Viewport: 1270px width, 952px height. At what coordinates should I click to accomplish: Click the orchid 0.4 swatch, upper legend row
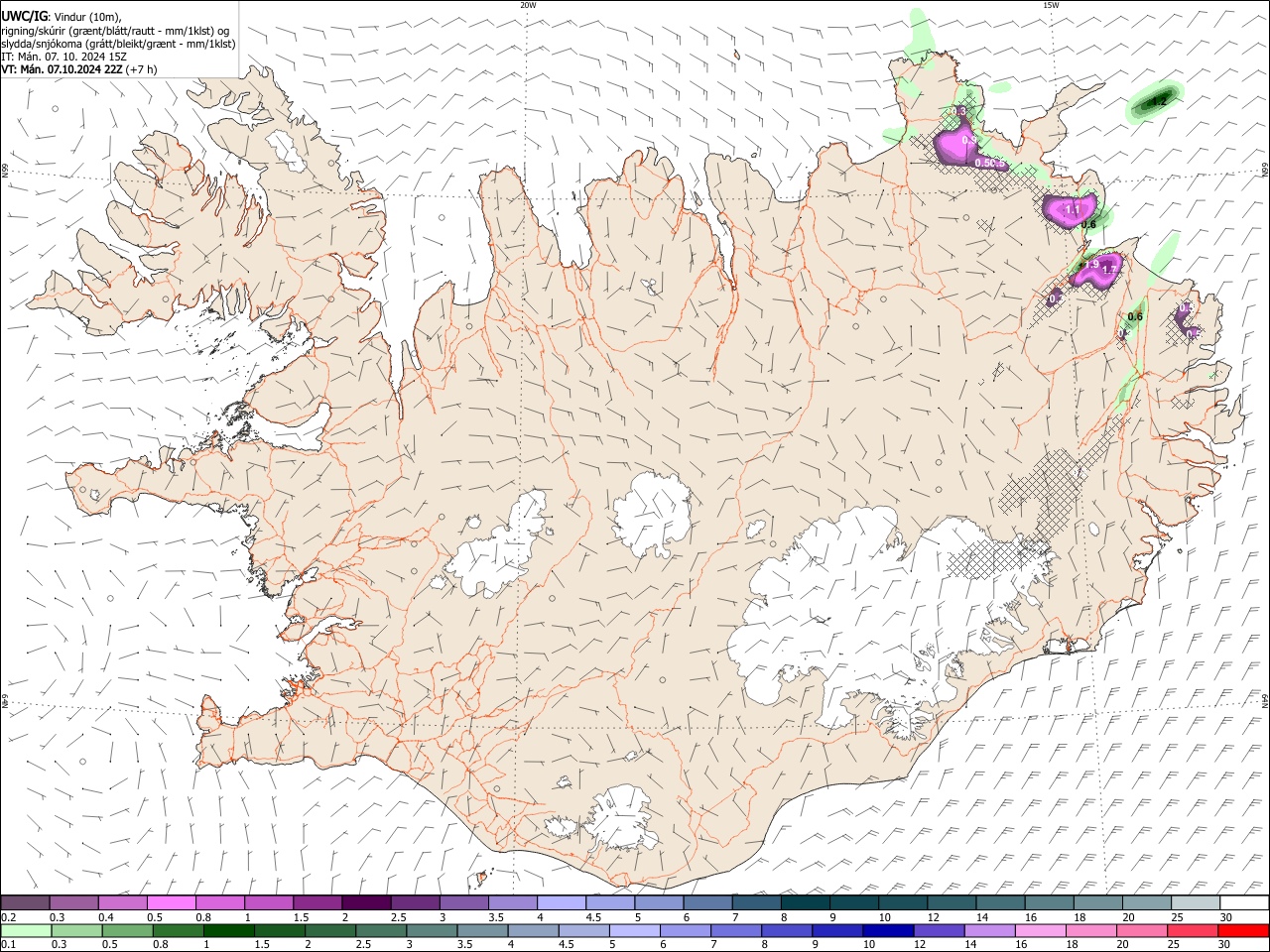tap(122, 902)
